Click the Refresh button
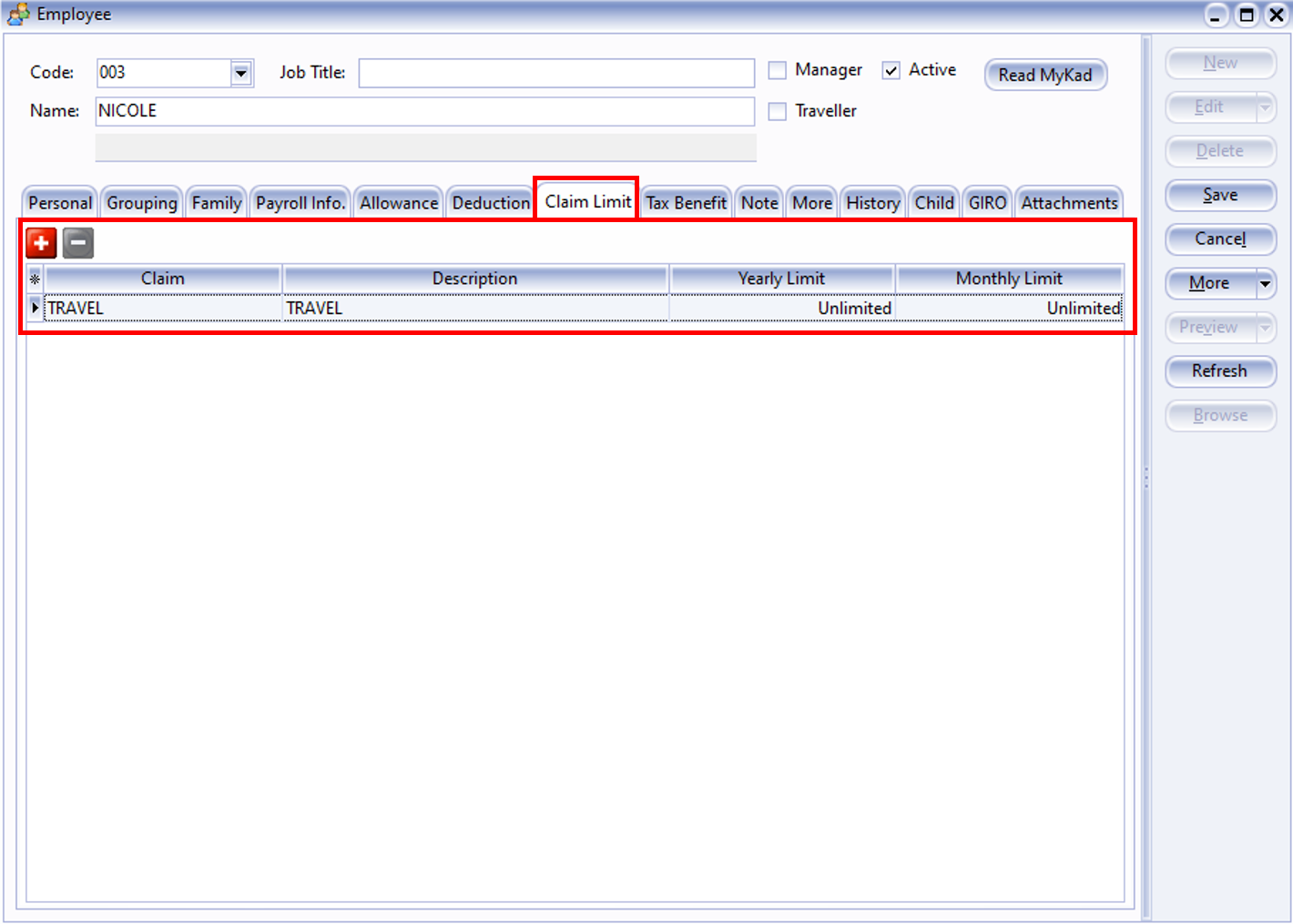This screenshot has height=924, width=1293. (1219, 371)
